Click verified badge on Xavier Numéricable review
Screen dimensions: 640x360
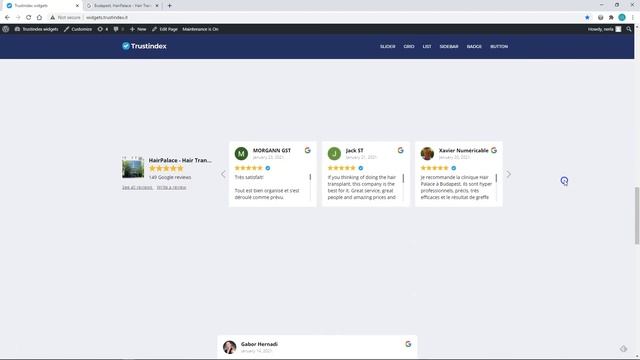454,168
